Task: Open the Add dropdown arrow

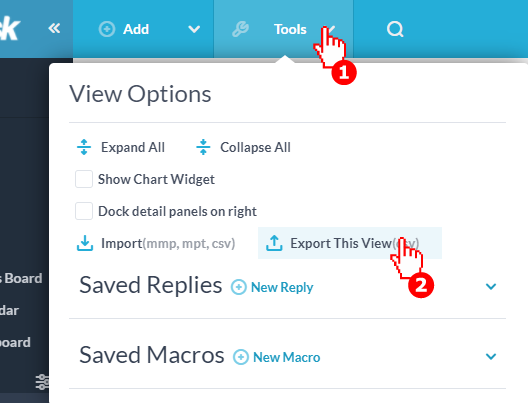Action: coord(194,29)
